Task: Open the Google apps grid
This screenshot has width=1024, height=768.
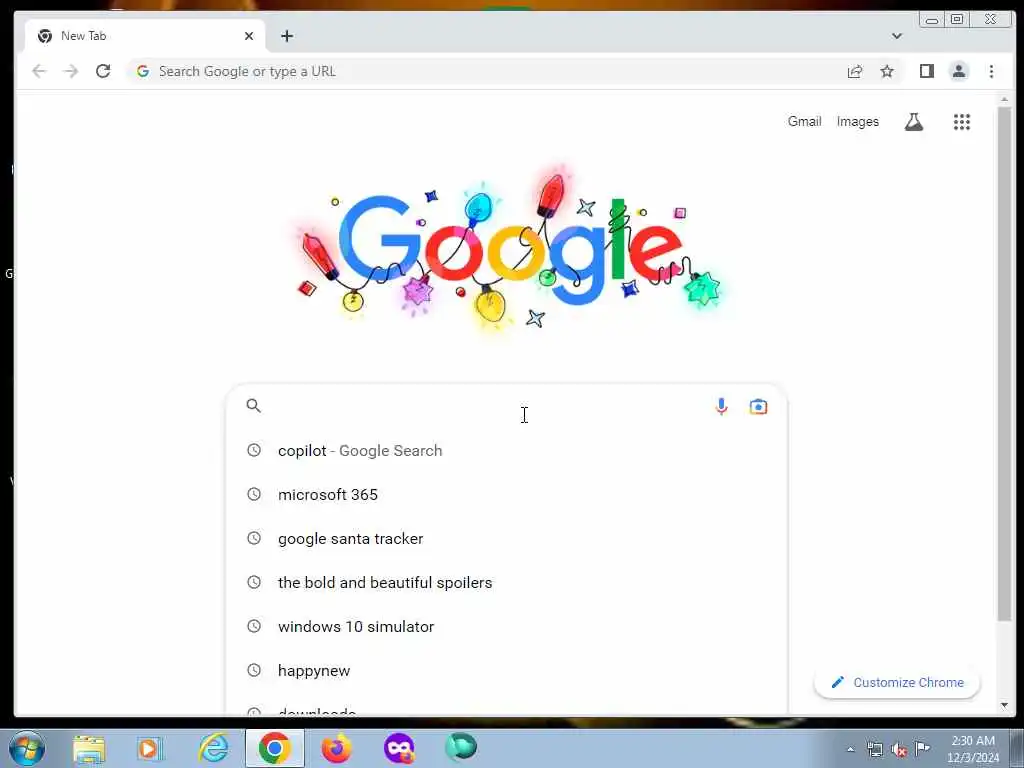Action: pyautogui.click(x=961, y=122)
